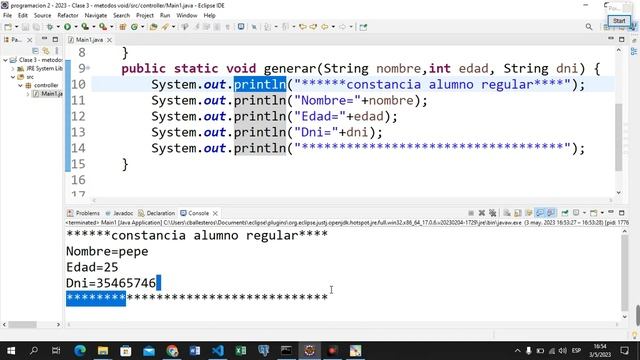Switch to the Declaration tab
640x360 pixels.
pyautogui.click(x=157, y=213)
